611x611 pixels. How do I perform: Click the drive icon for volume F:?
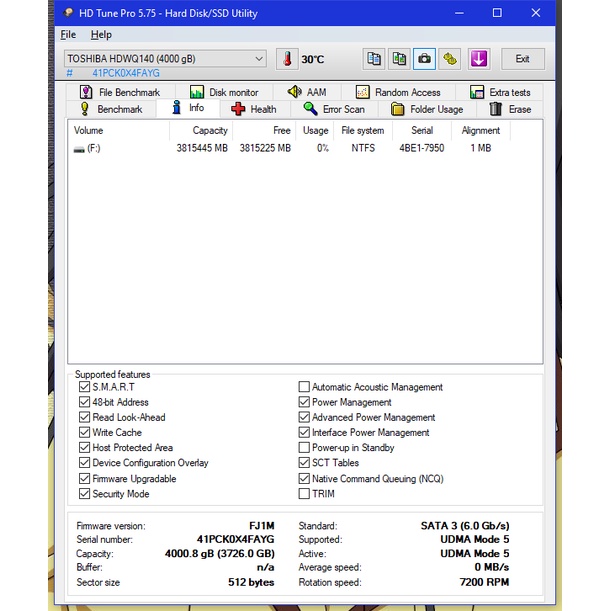(79, 149)
